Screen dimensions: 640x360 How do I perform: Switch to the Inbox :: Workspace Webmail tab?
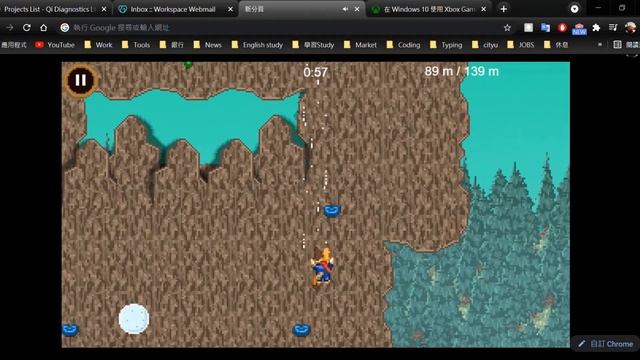(x=172, y=9)
